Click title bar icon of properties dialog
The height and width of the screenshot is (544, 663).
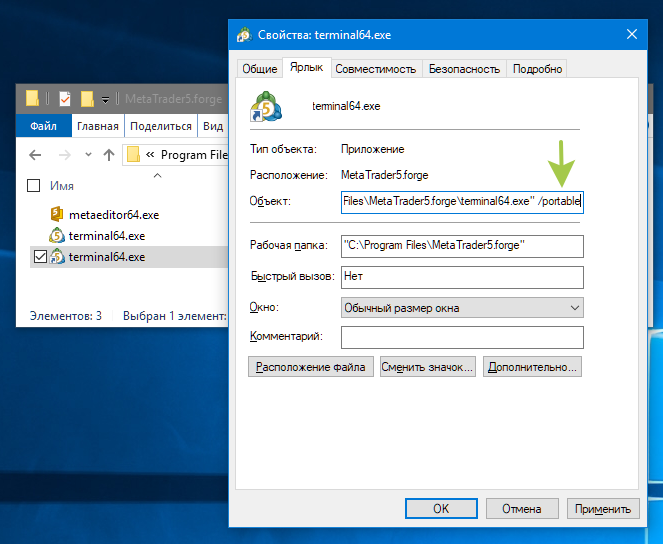click(244, 35)
